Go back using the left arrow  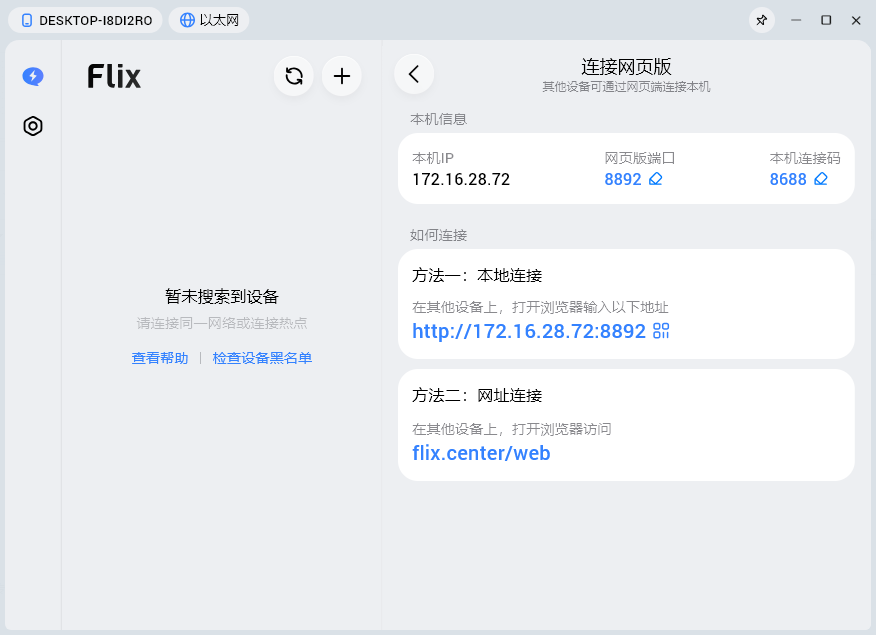pos(414,74)
